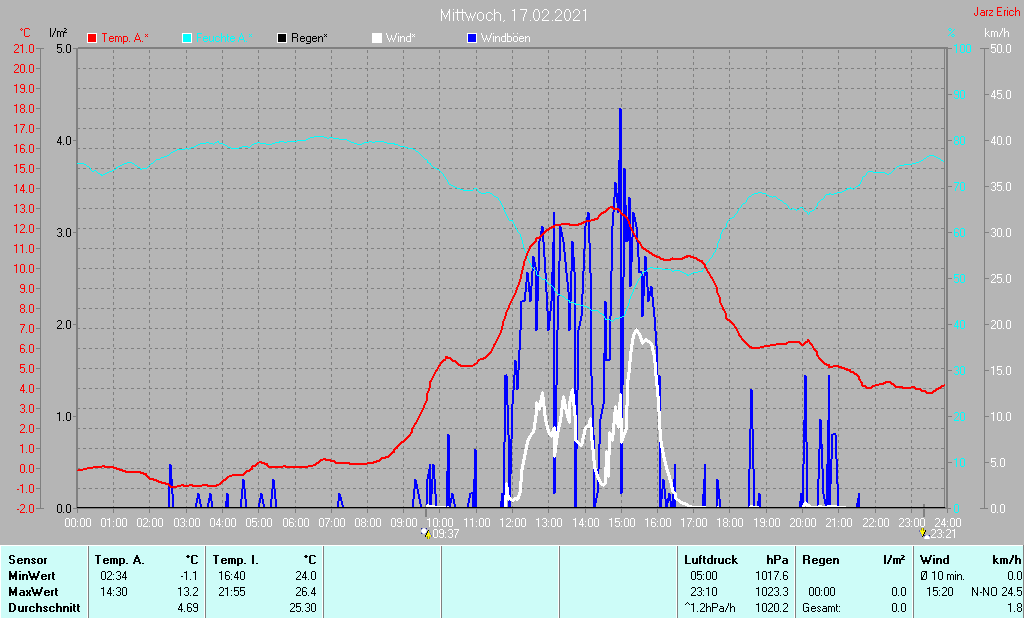Click the sun marker icon at 09:37

pyautogui.click(x=426, y=534)
